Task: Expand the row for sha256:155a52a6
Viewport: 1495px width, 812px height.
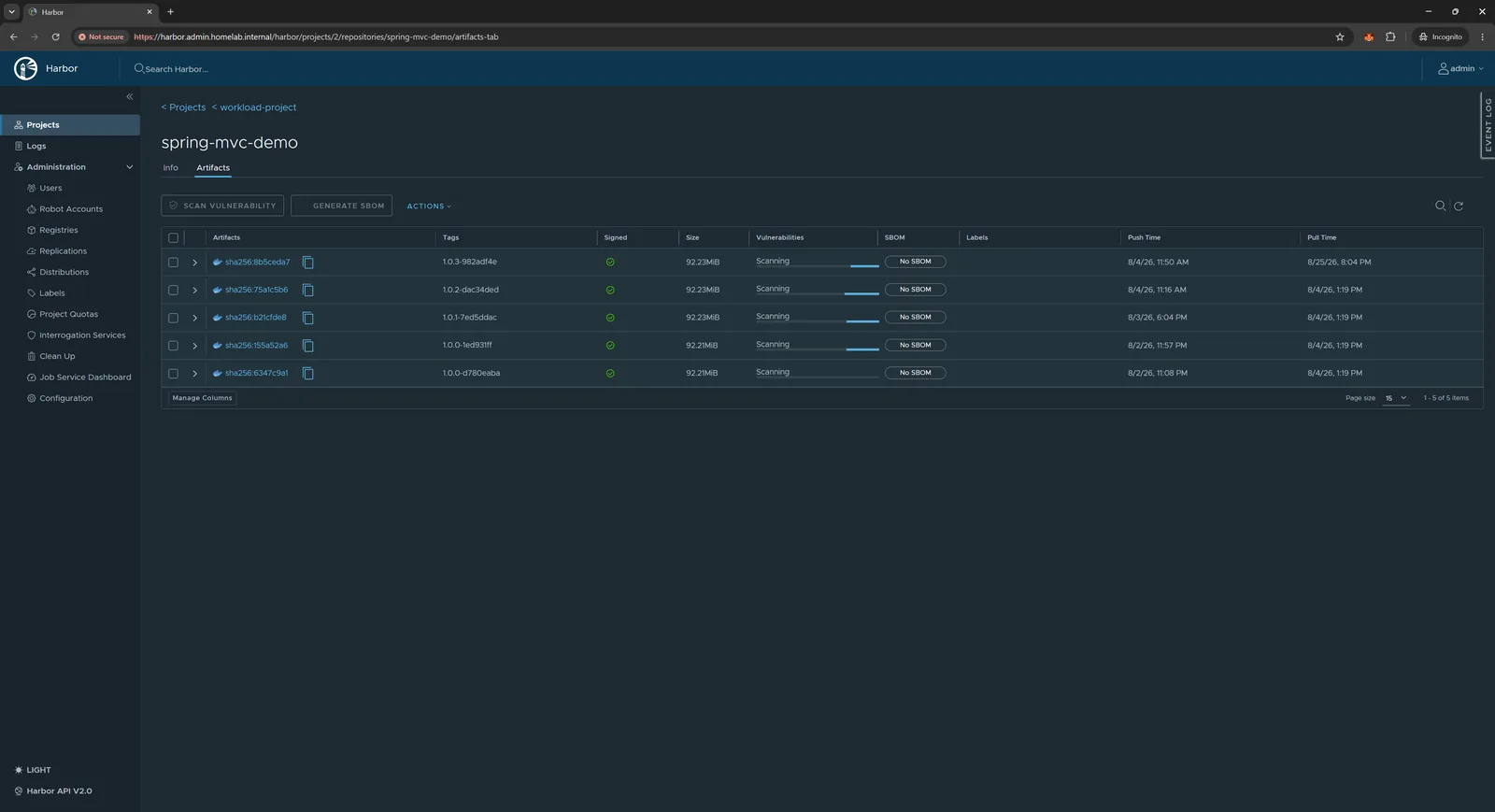Action: 194,346
